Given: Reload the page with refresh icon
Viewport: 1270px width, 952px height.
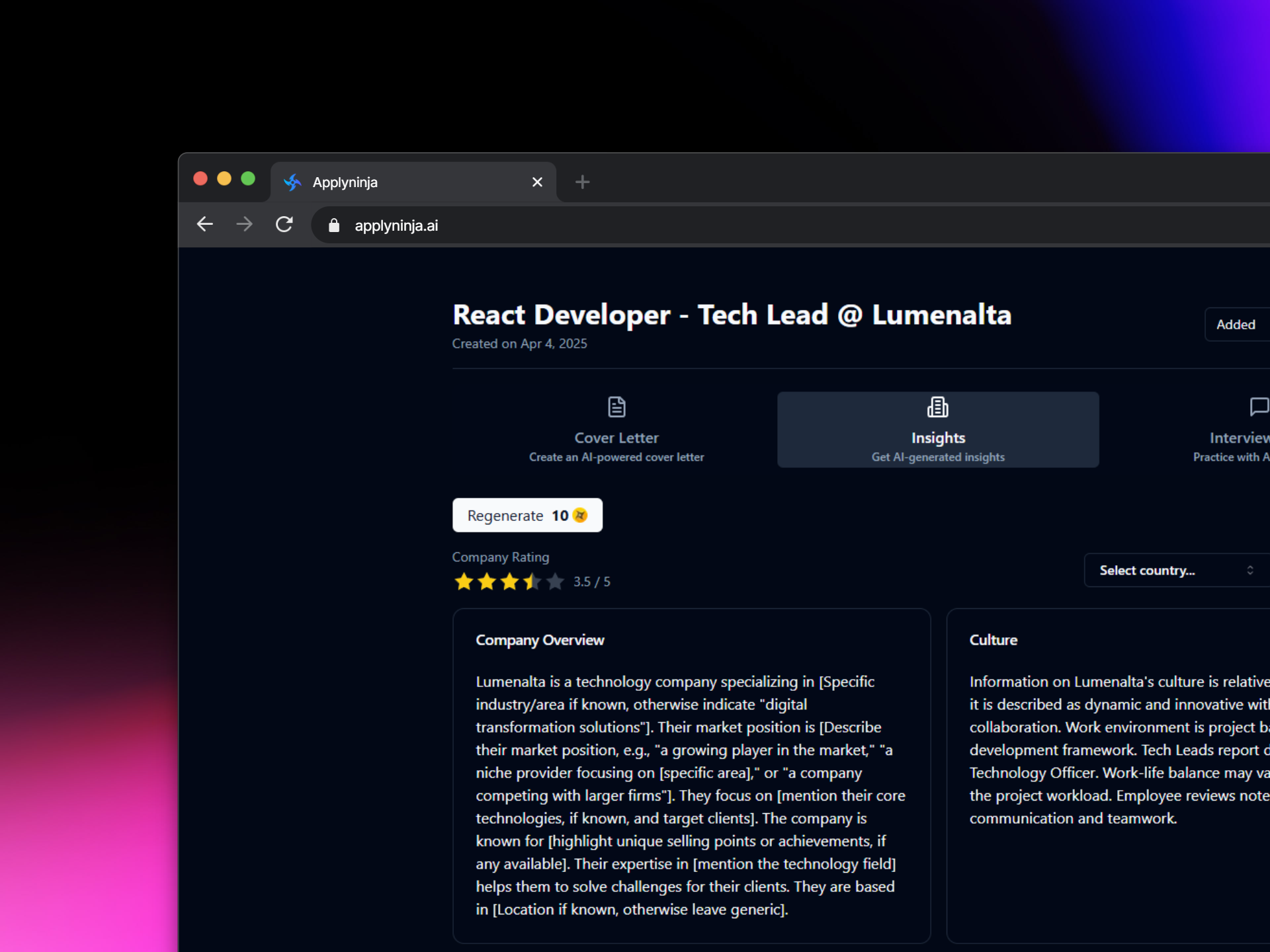Looking at the screenshot, I should click(x=284, y=225).
